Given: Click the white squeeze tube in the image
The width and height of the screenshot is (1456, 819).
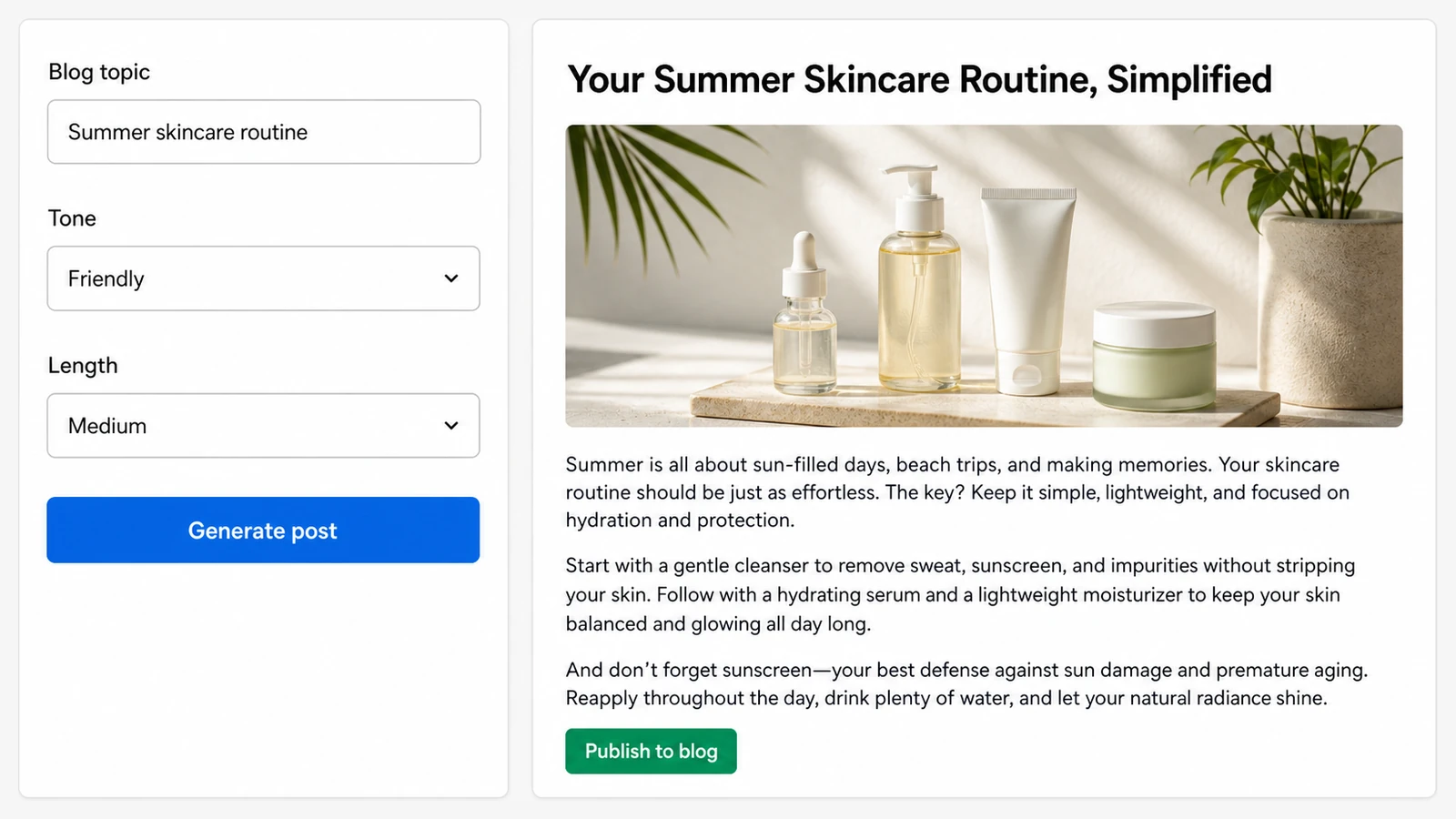Looking at the screenshot, I should click(1028, 291).
